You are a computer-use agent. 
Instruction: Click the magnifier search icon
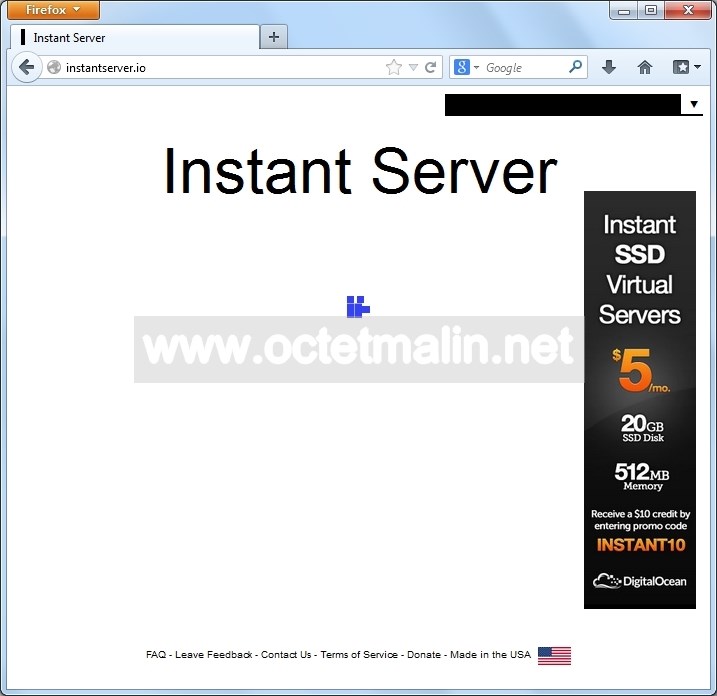coord(576,67)
